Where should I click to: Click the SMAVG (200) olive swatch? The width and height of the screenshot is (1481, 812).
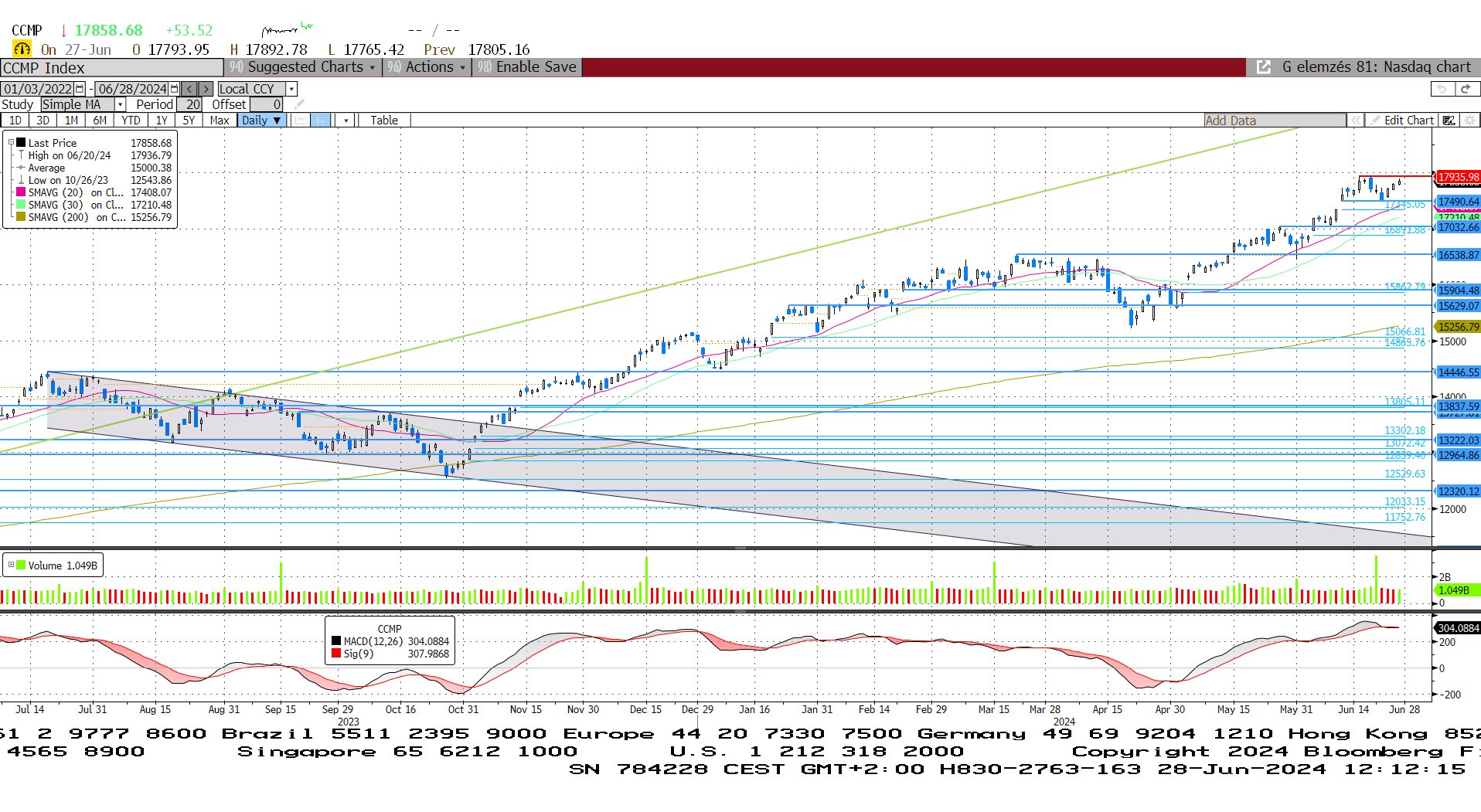click(x=22, y=217)
